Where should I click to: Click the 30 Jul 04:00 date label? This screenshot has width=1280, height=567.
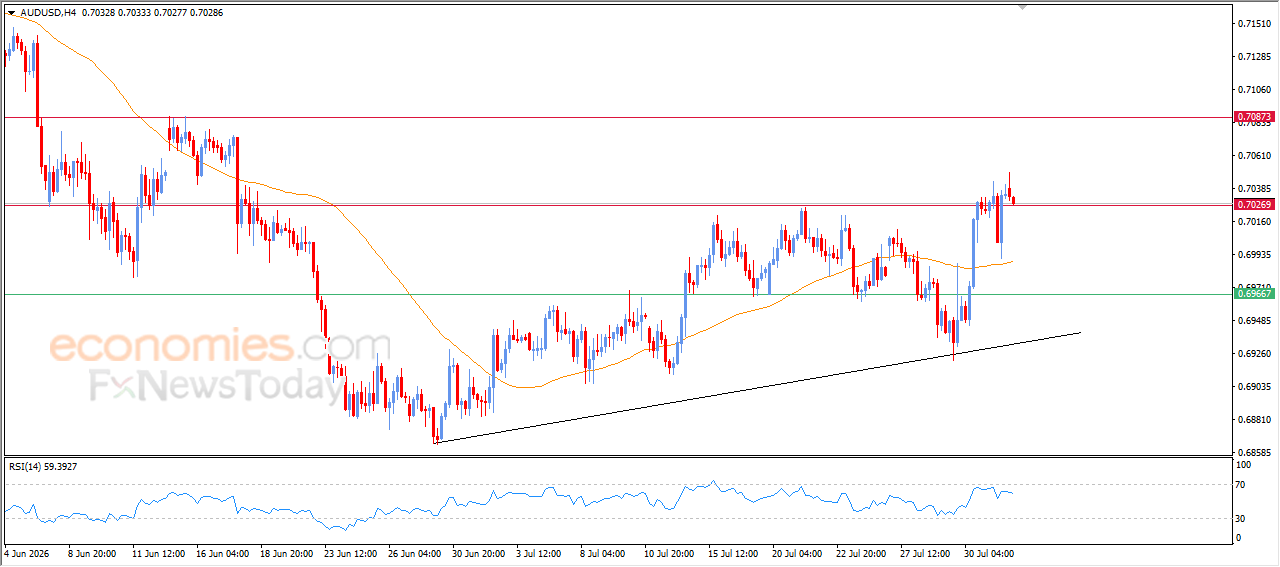(x=992, y=552)
